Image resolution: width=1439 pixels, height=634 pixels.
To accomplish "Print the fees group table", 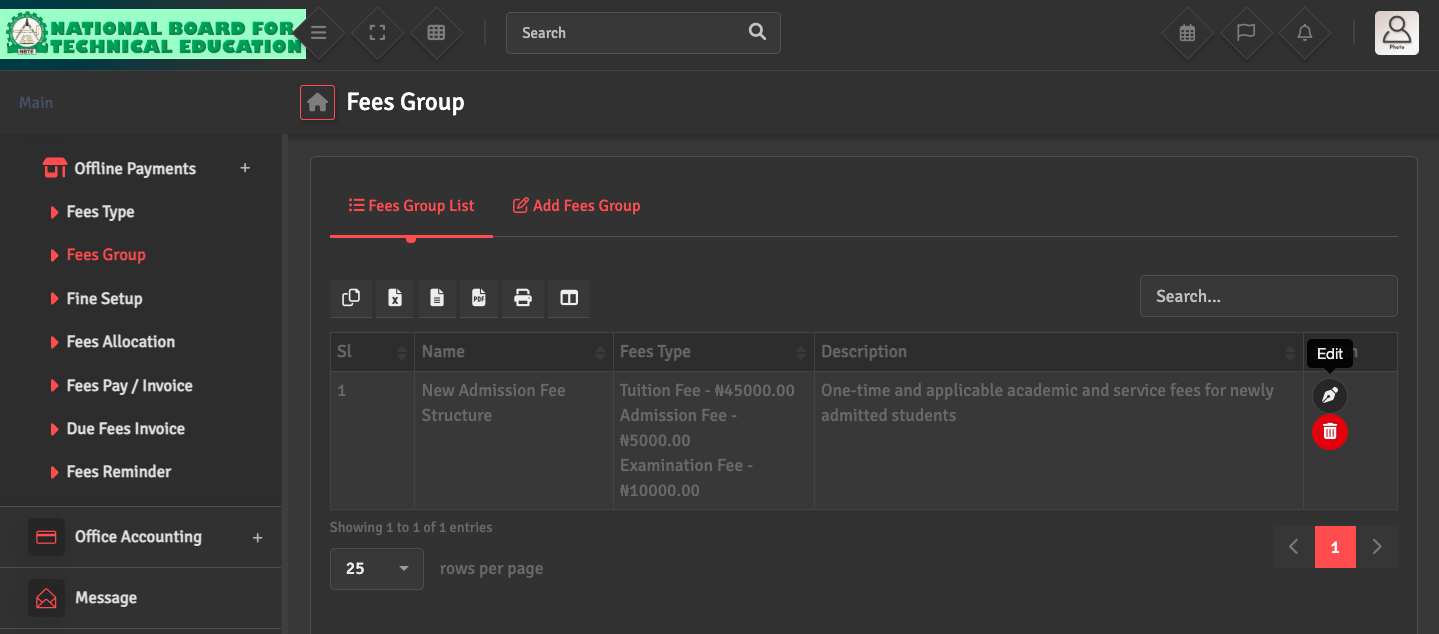I will 522,298.
